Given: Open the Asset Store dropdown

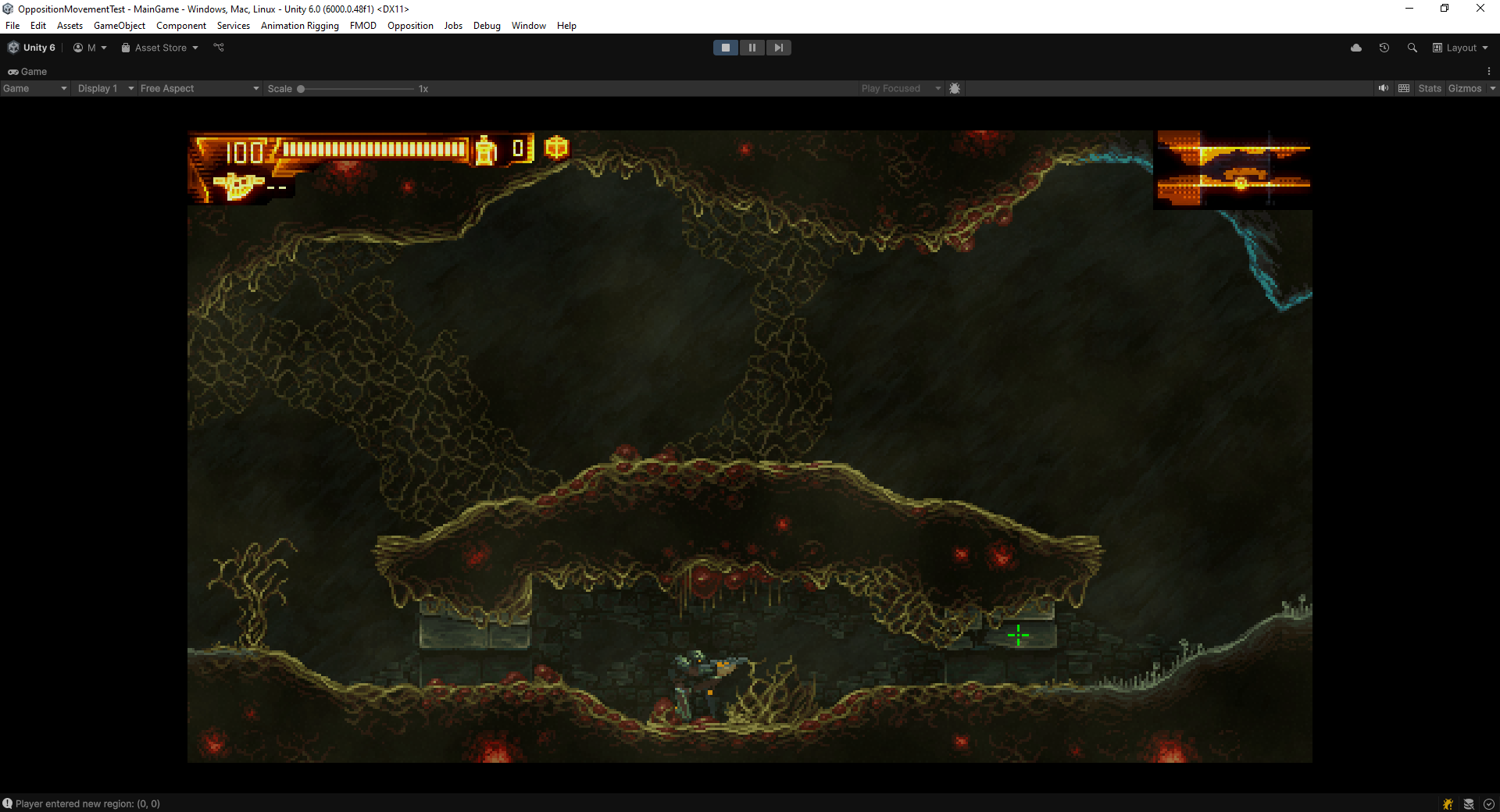Looking at the screenshot, I should click(160, 48).
